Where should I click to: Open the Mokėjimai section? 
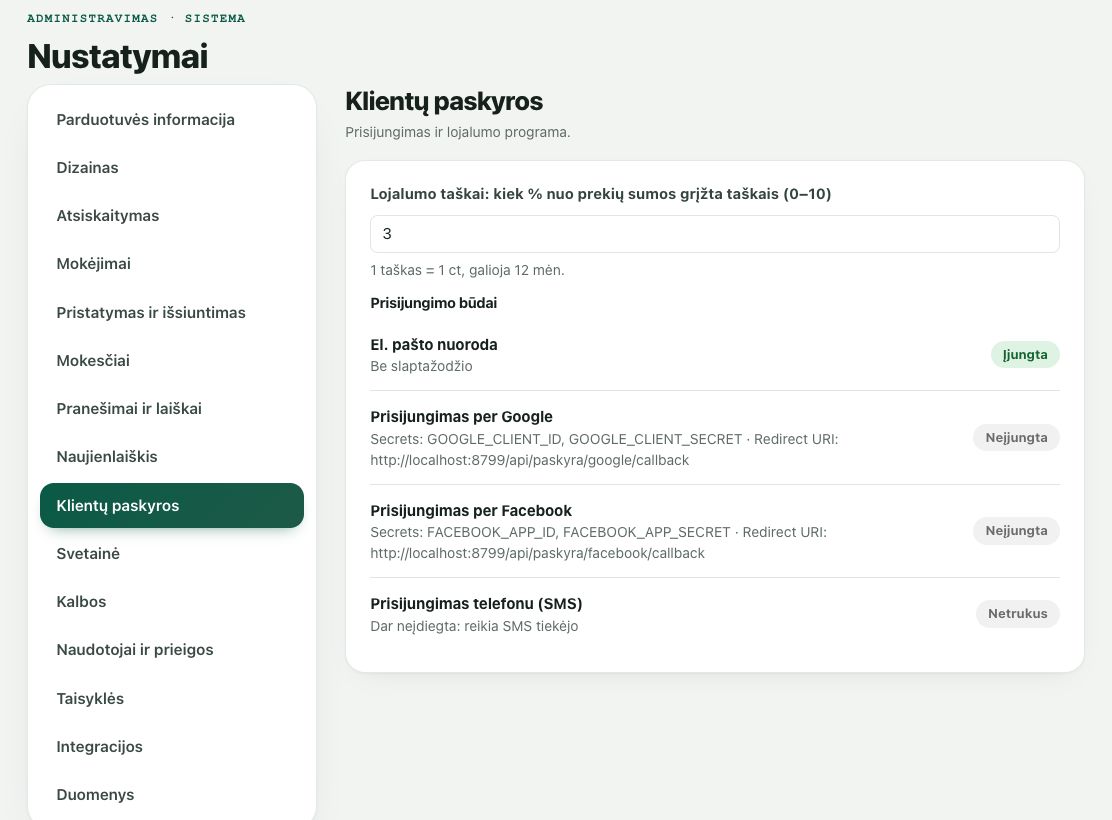(172, 264)
